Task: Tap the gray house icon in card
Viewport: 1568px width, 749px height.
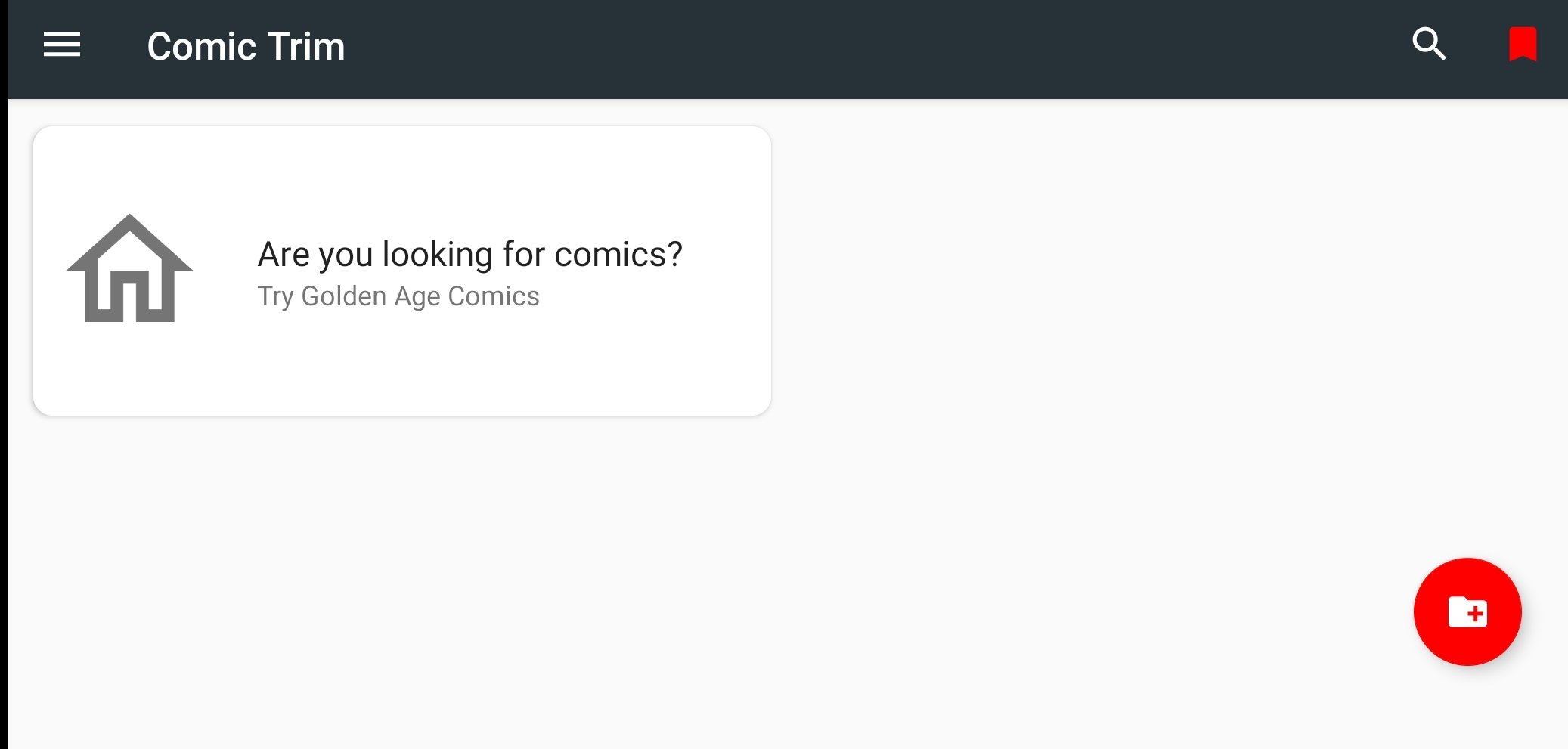Action: [x=130, y=268]
